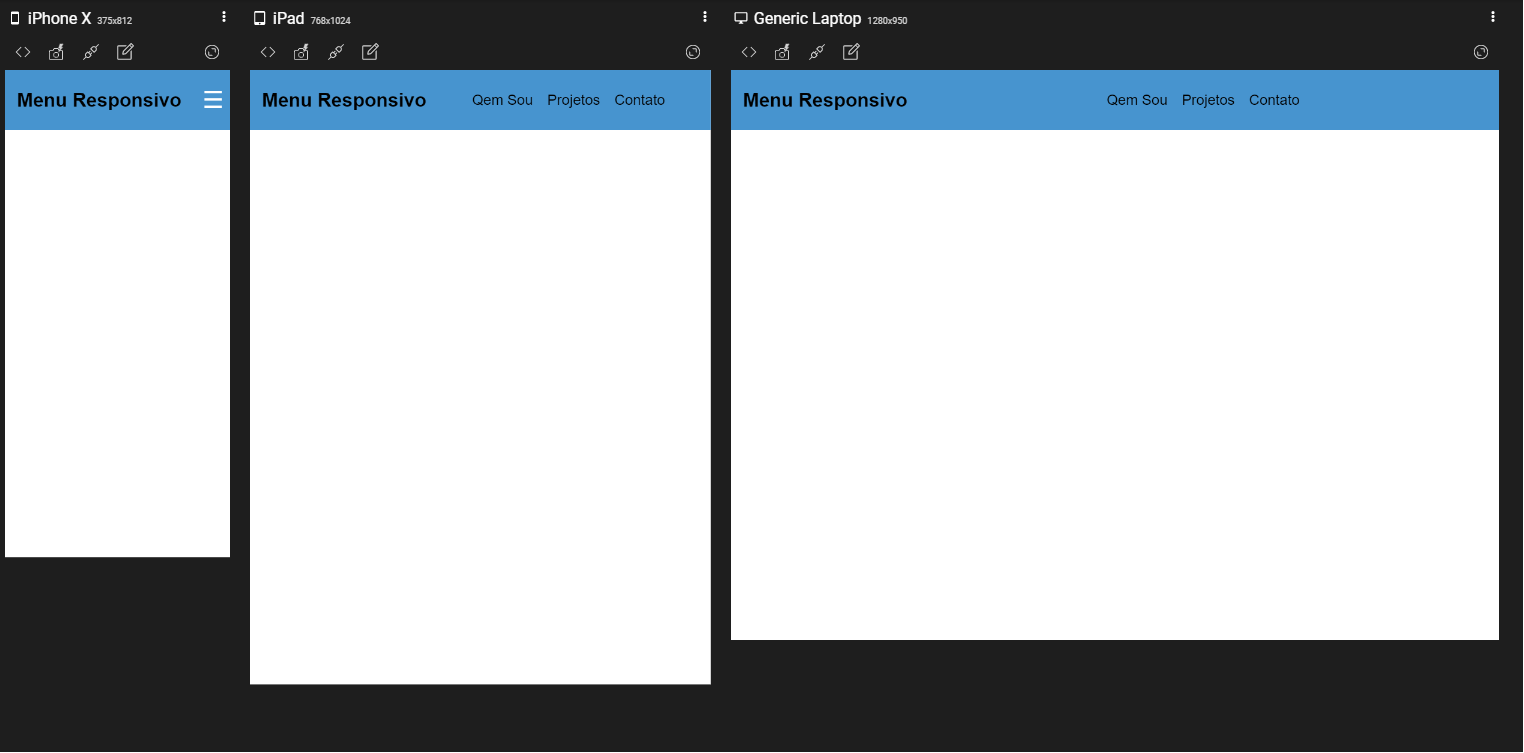Open the three-dot menu for iPad

pos(705,17)
